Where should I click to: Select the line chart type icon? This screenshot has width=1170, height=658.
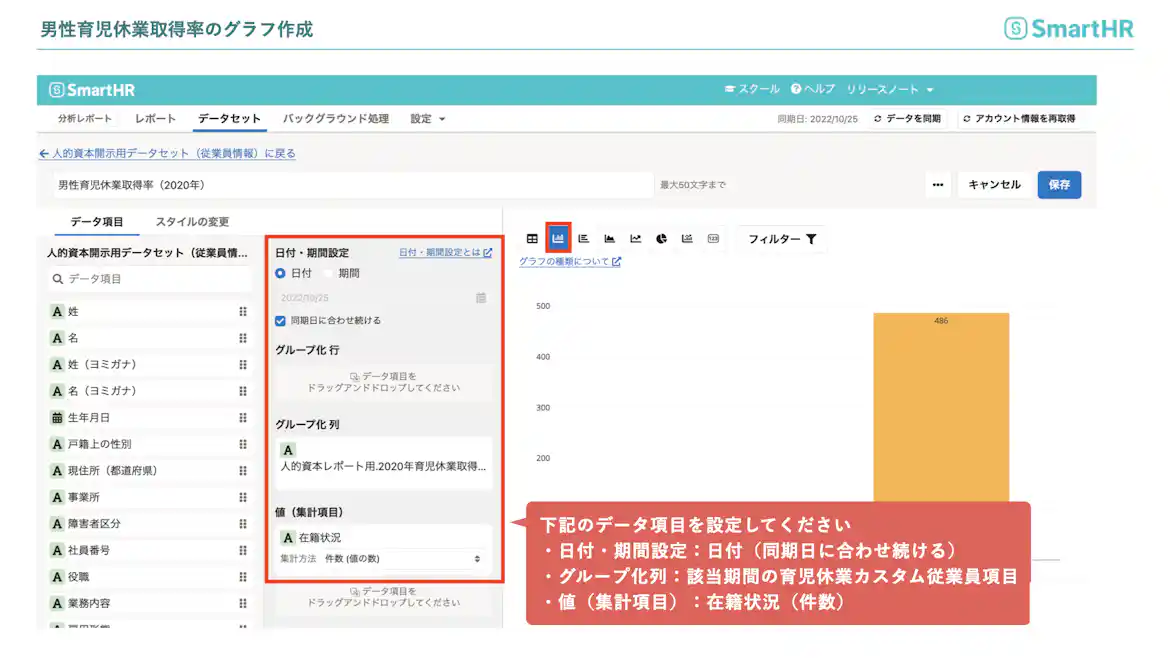click(x=637, y=237)
